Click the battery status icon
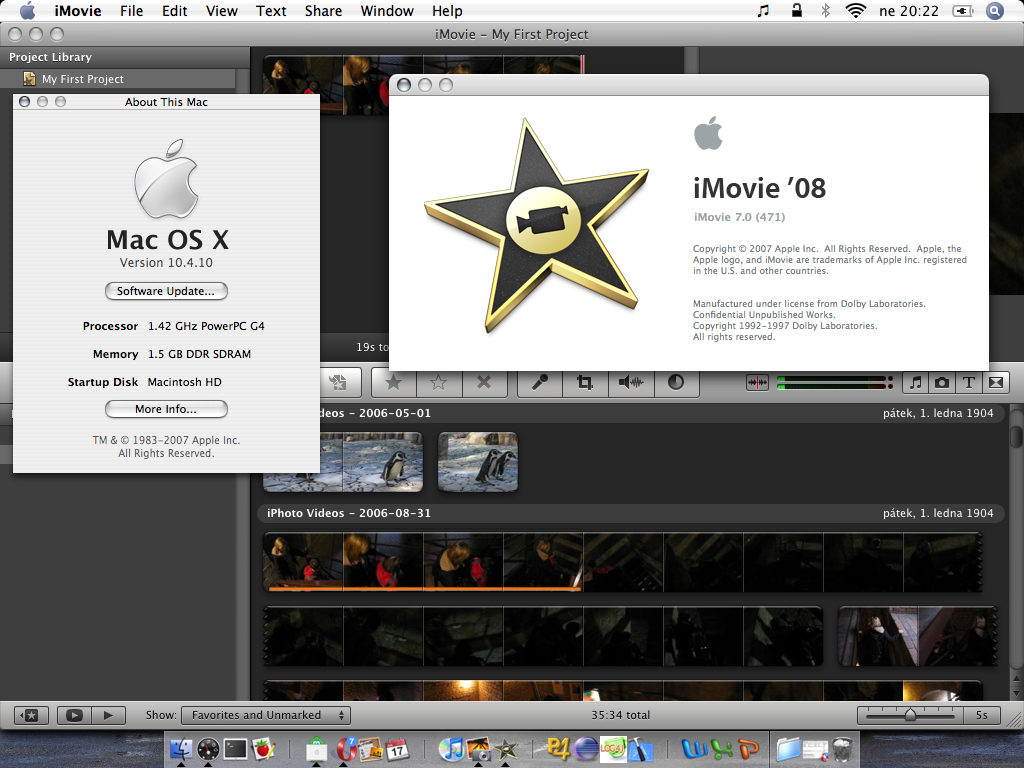Image resolution: width=1024 pixels, height=768 pixels. [963, 11]
